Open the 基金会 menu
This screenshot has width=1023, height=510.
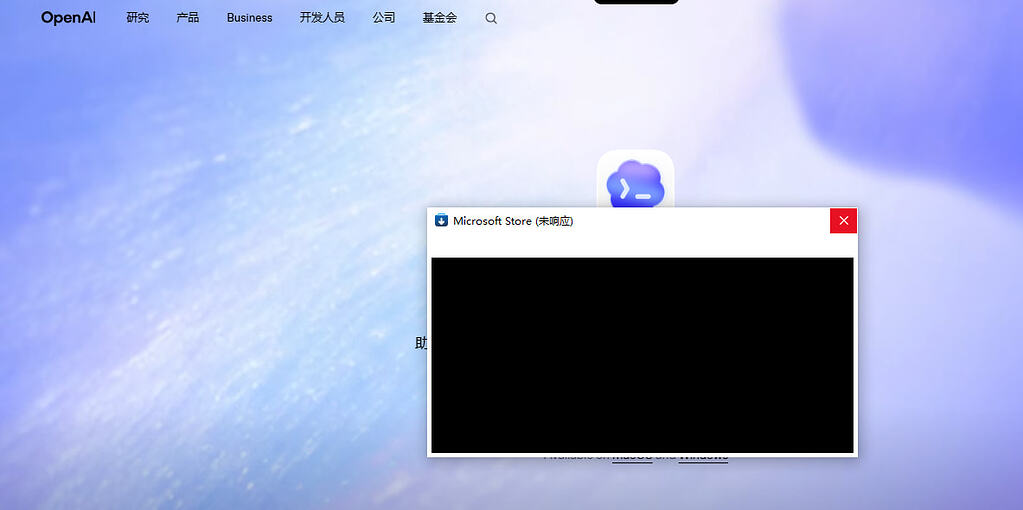[440, 18]
